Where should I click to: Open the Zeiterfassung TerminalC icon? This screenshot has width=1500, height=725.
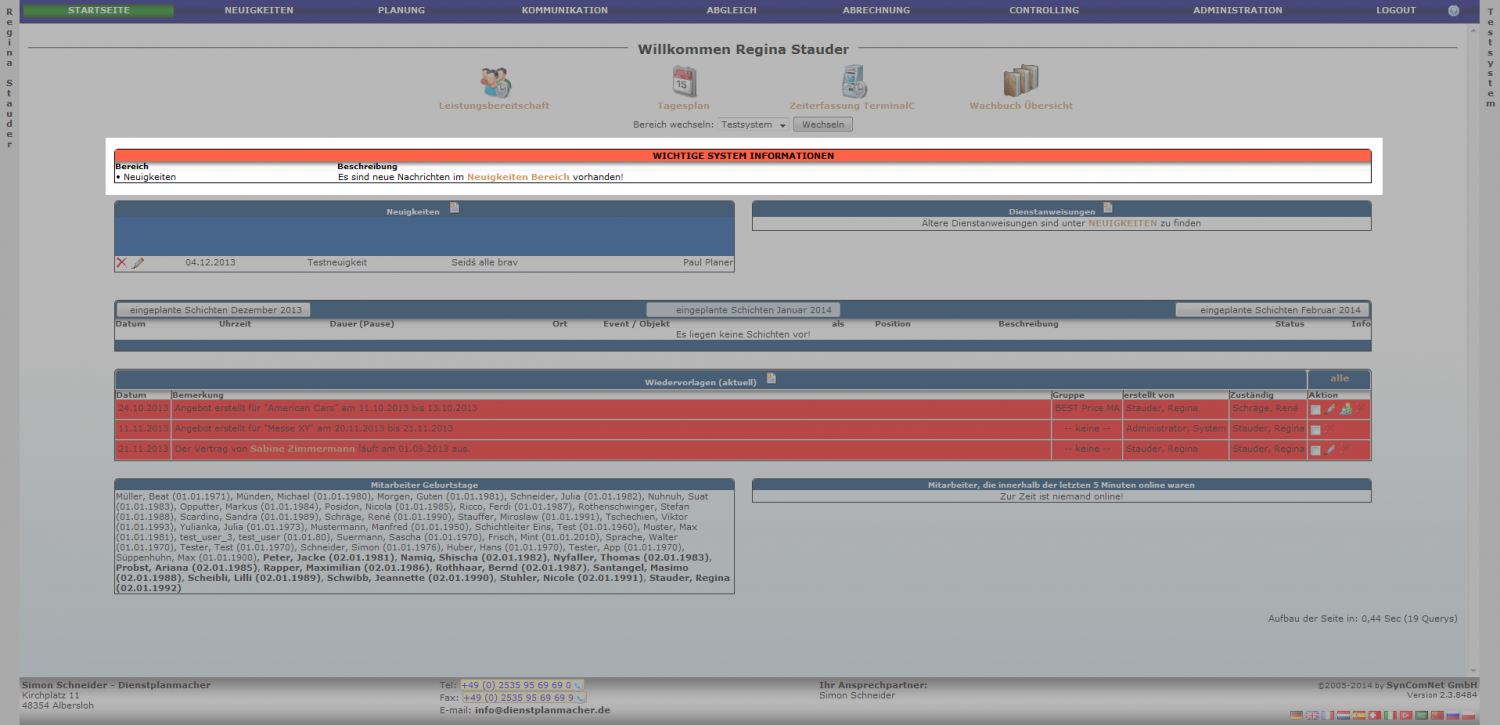853,81
